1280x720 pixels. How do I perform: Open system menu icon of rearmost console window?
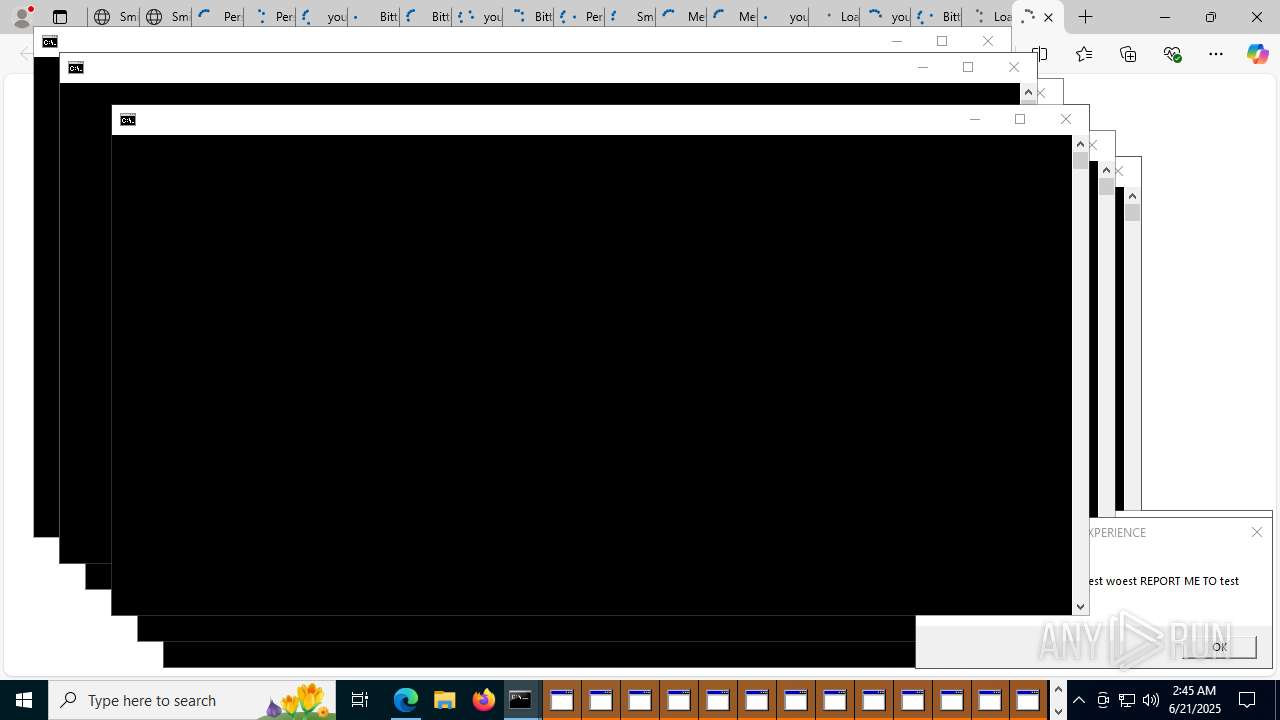(x=50, y=42)
